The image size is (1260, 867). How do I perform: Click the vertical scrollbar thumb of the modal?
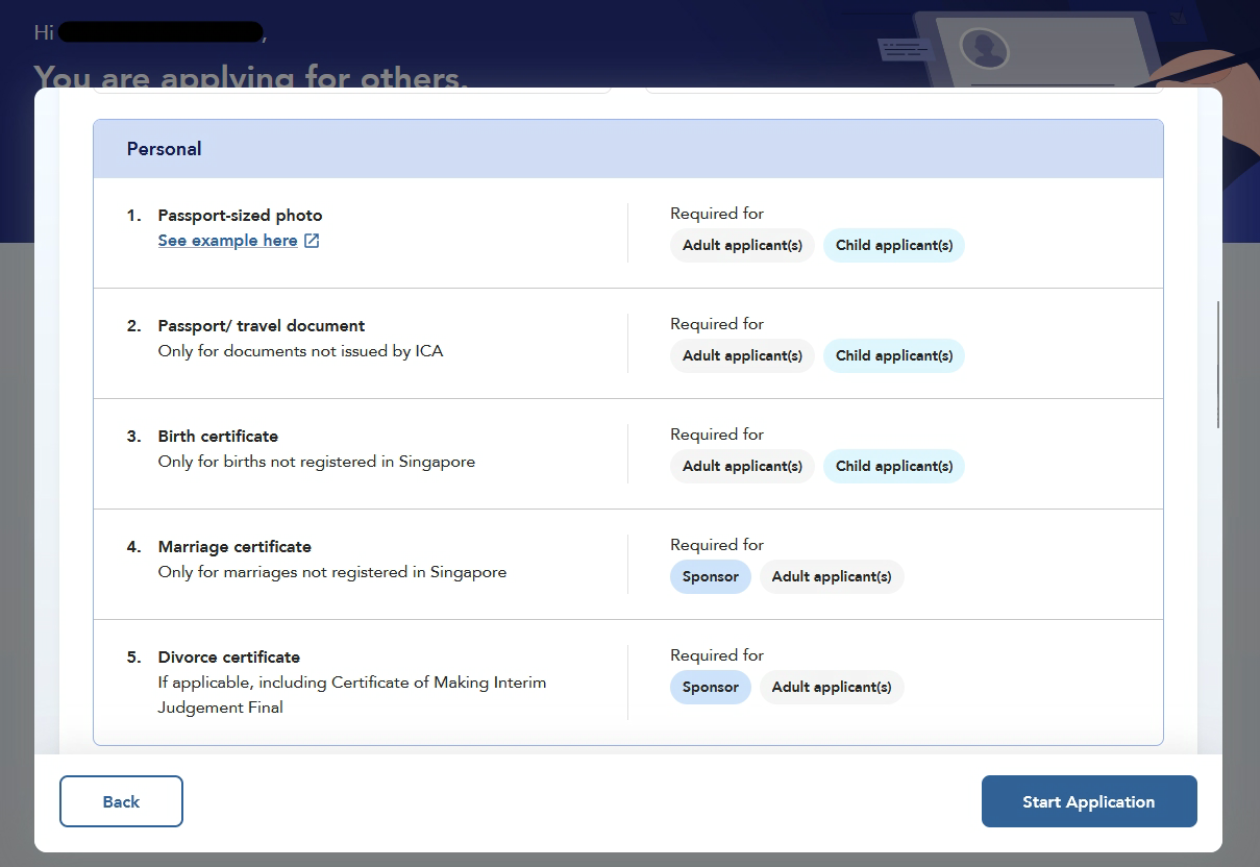pos(1217,364)
